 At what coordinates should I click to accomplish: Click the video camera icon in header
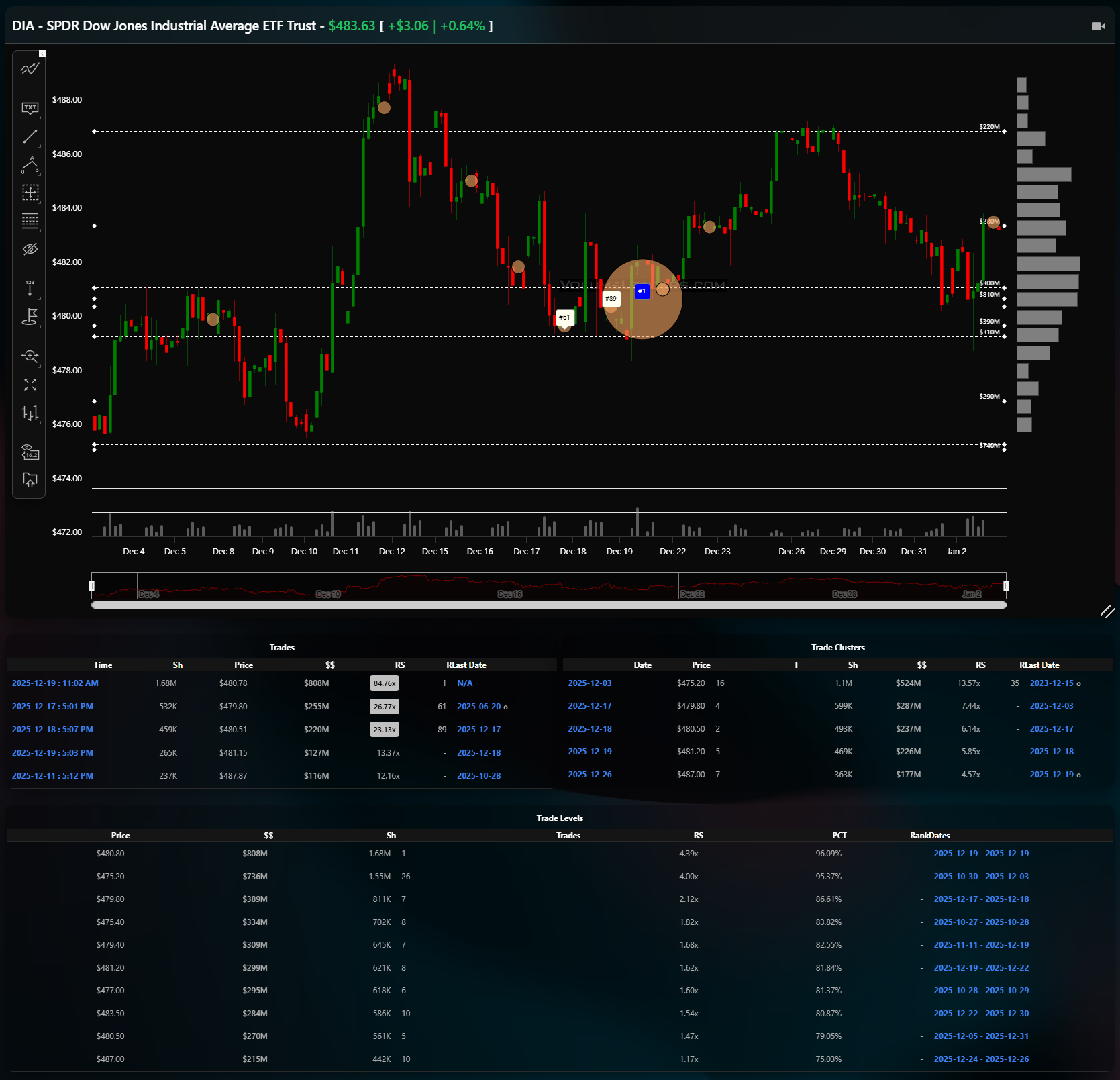1098,26
